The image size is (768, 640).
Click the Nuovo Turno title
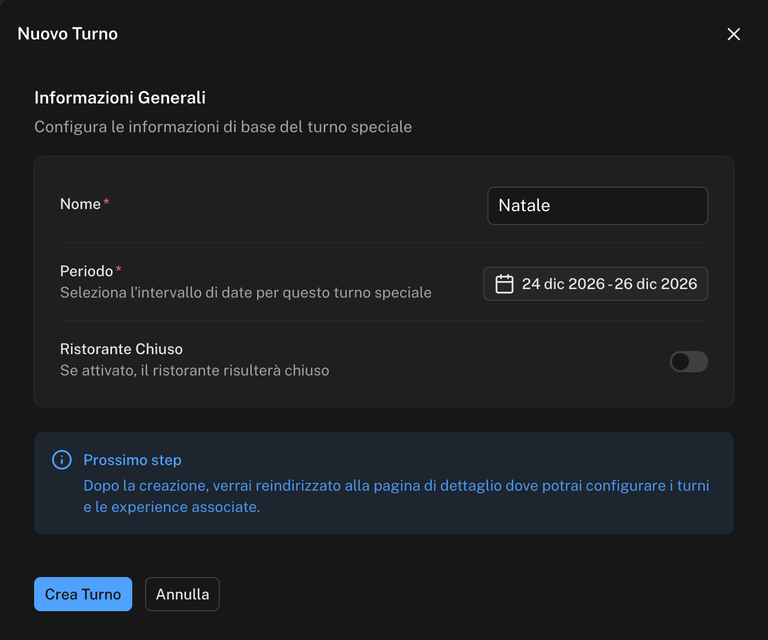pyautogui.click(x=68, y=34)
